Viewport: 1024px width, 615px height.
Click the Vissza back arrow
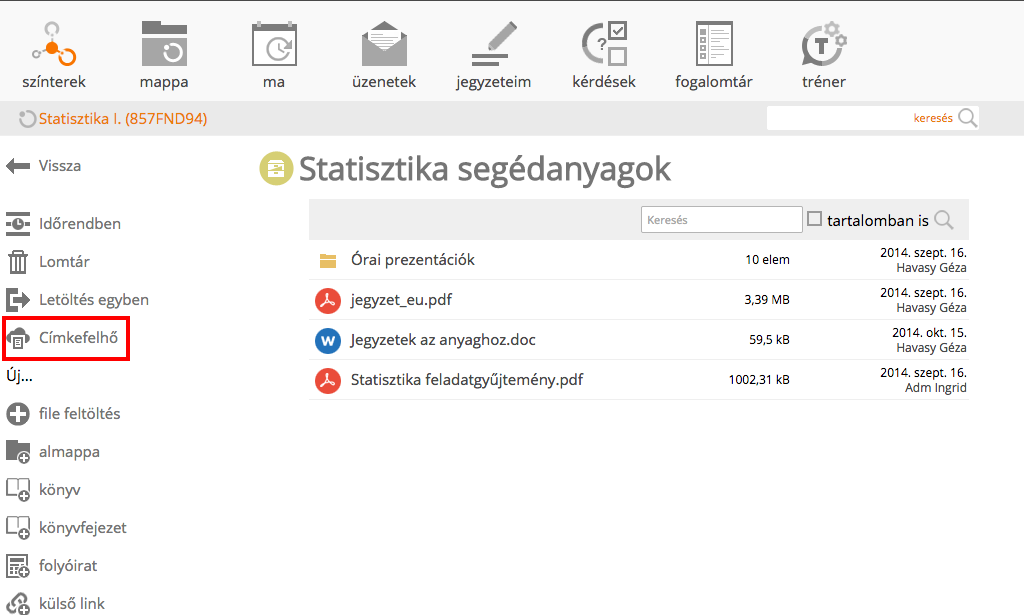pyautogui.click(x=18, y=166)
